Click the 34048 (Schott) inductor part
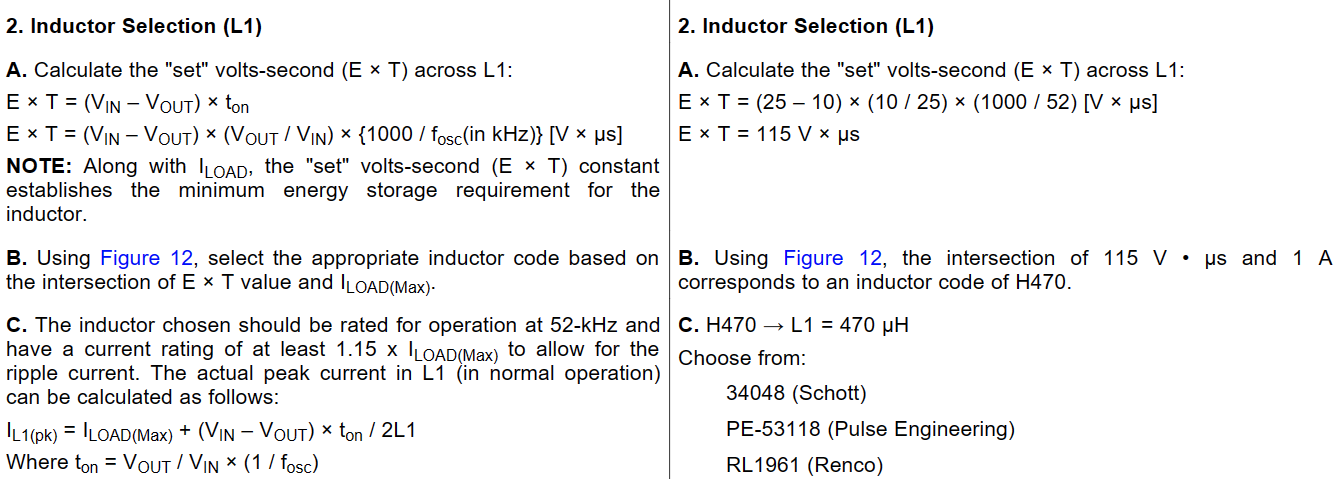1341x479 pixels. click(796, 393)
